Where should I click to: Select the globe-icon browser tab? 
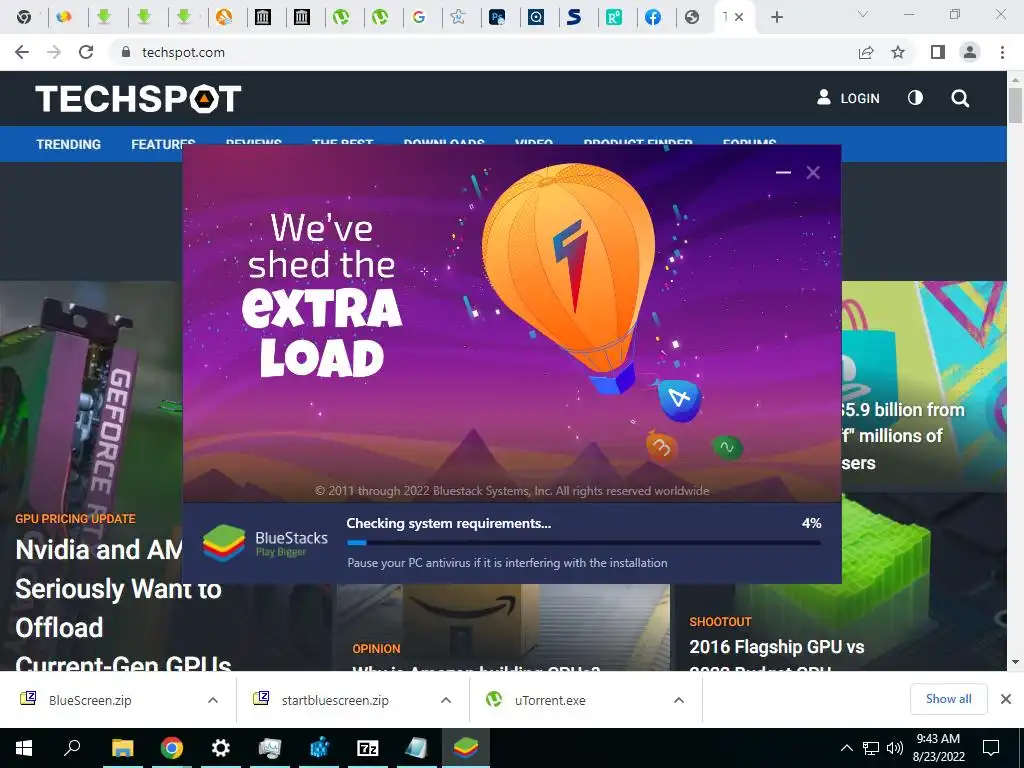[x=692, y=17]
